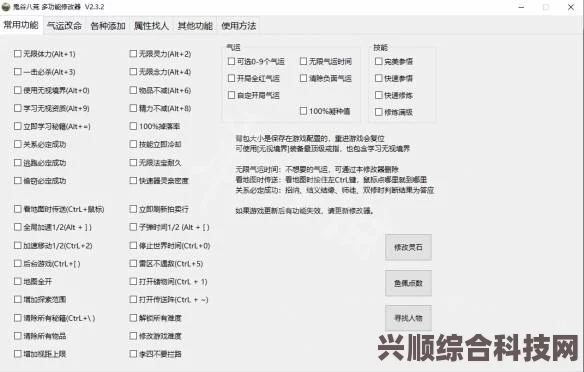This screenshot has height=372, width=584.
Task: Enable 加速移动1/2(CtrL+2) checkbox
Action: pyautogui.click(x=18, y=245)
